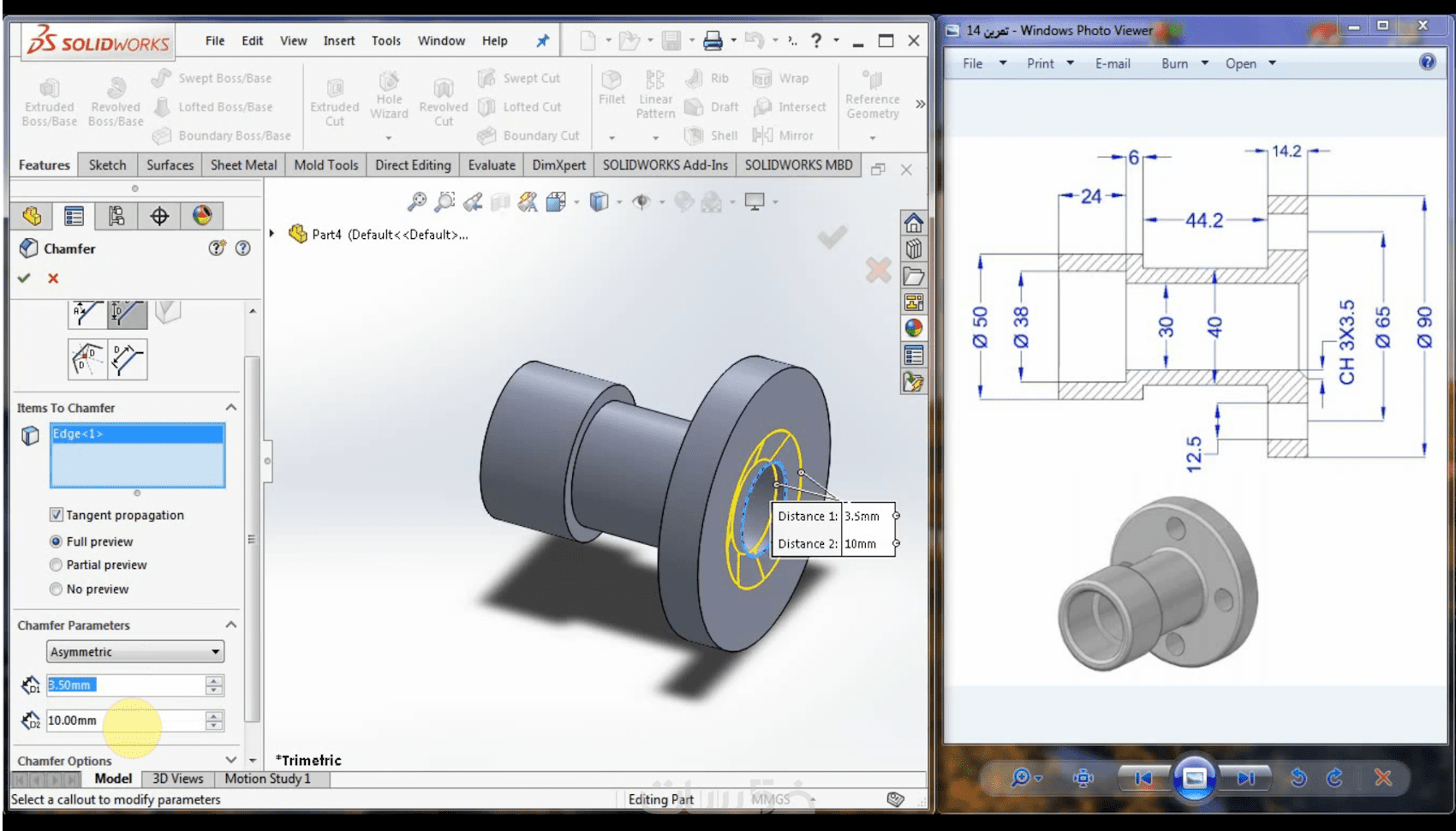1456x831 pixels.
Task: Select the No preview radio button
Action: (57, 589)
